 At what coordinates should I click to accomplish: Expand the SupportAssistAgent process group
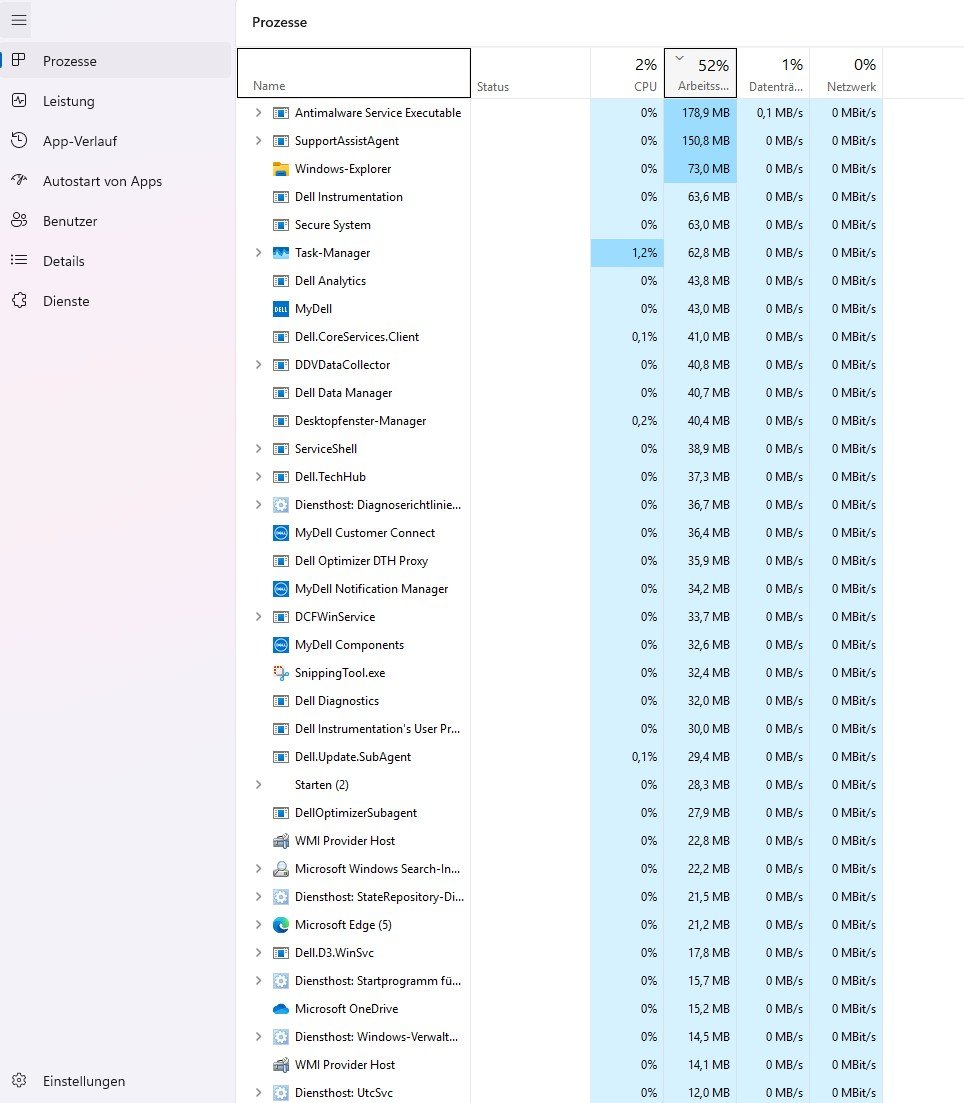[258, 141]
